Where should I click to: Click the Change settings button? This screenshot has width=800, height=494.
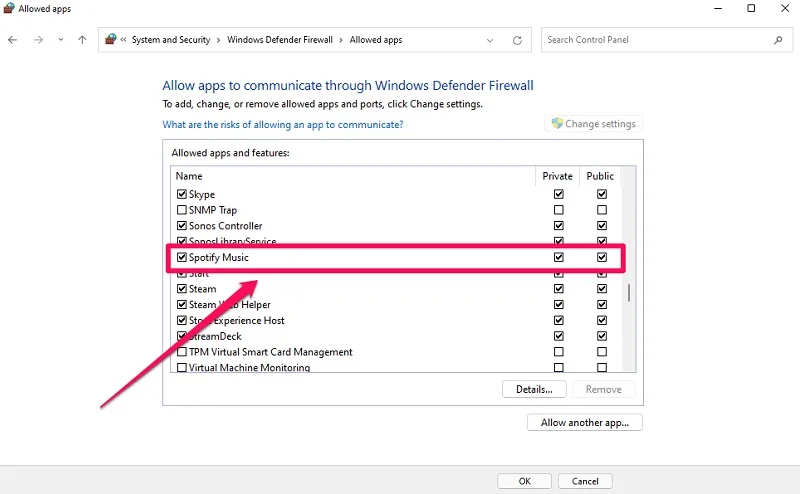pos(593,124)
